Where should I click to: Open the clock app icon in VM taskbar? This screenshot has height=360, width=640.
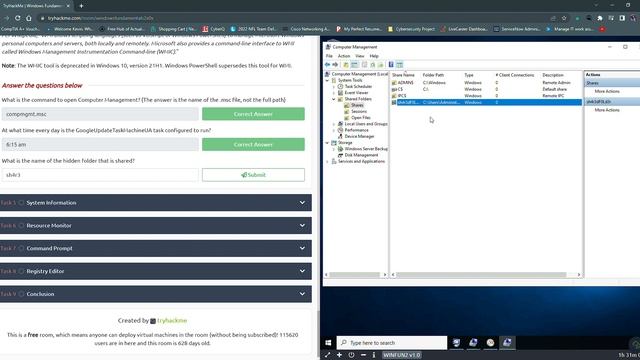(x=490, y=343)
